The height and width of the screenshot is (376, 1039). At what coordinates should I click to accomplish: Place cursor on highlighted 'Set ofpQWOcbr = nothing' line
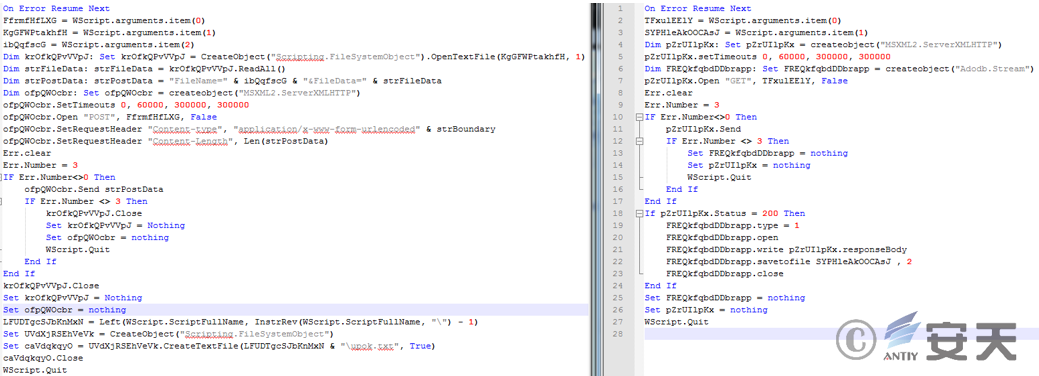point(294,310)
